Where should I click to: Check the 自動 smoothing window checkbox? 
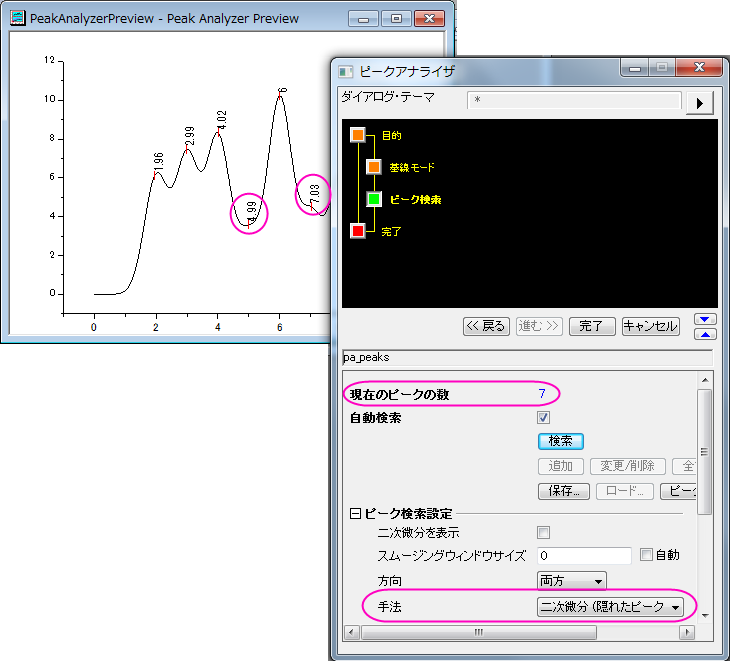646,554
